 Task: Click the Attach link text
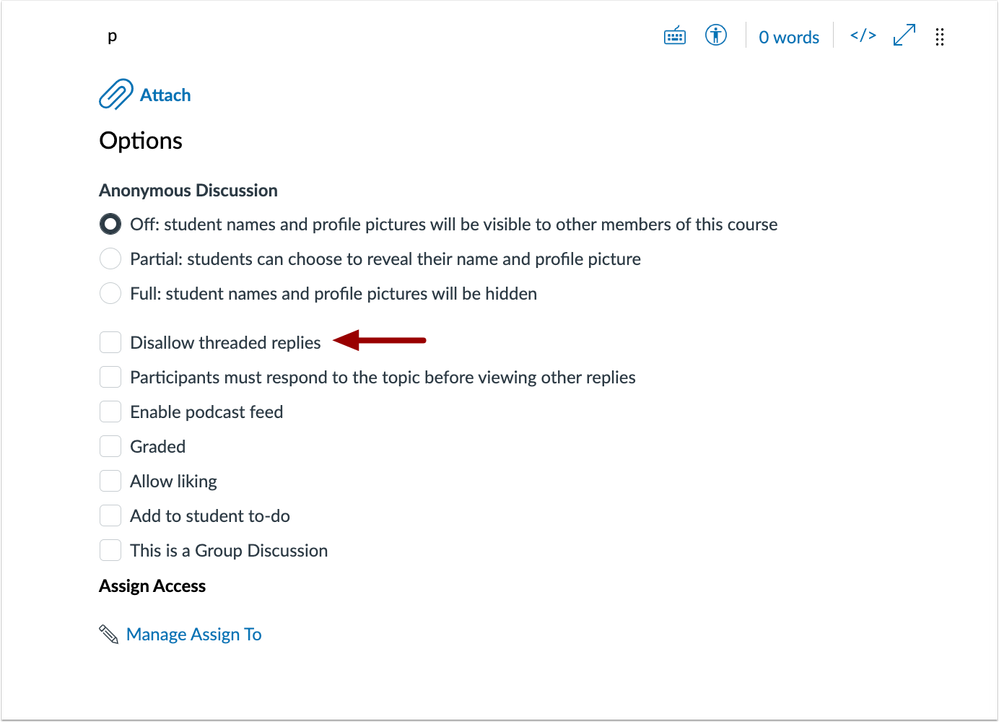165,95
